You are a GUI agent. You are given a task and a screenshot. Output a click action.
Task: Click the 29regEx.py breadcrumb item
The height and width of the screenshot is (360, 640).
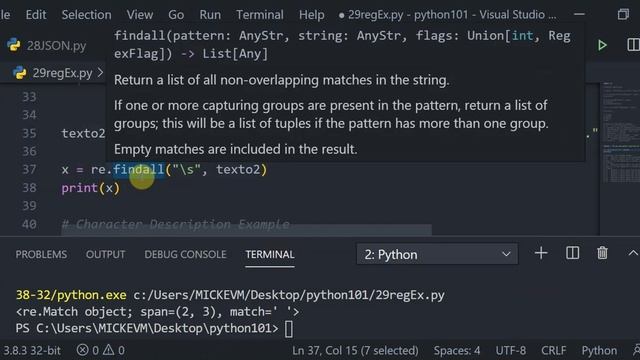tap(62, 73)
